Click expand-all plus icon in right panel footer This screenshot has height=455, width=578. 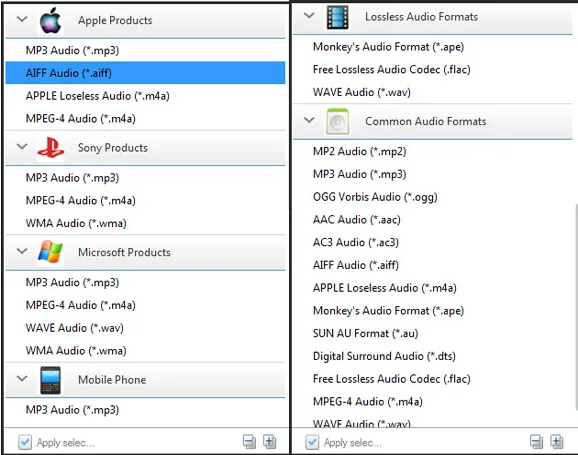click(x=557, y=442)
